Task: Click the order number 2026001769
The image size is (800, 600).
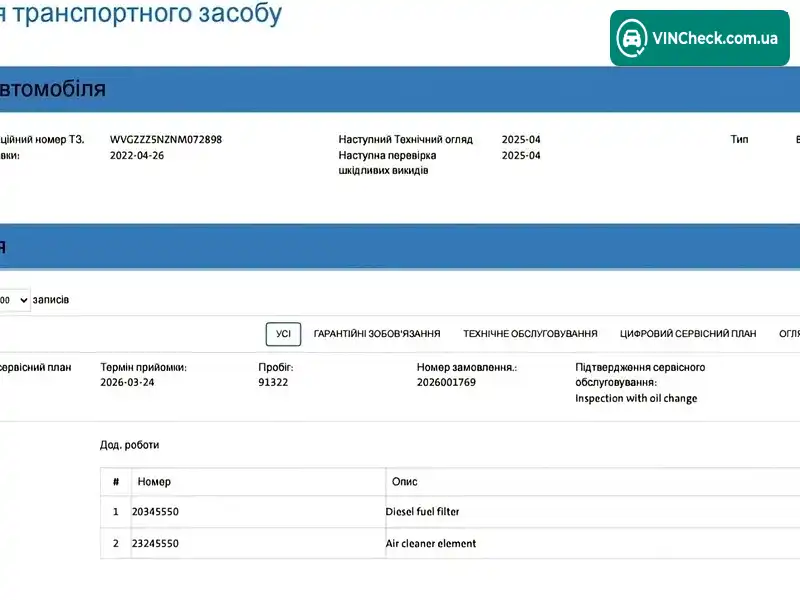Action: pos(446,382)
